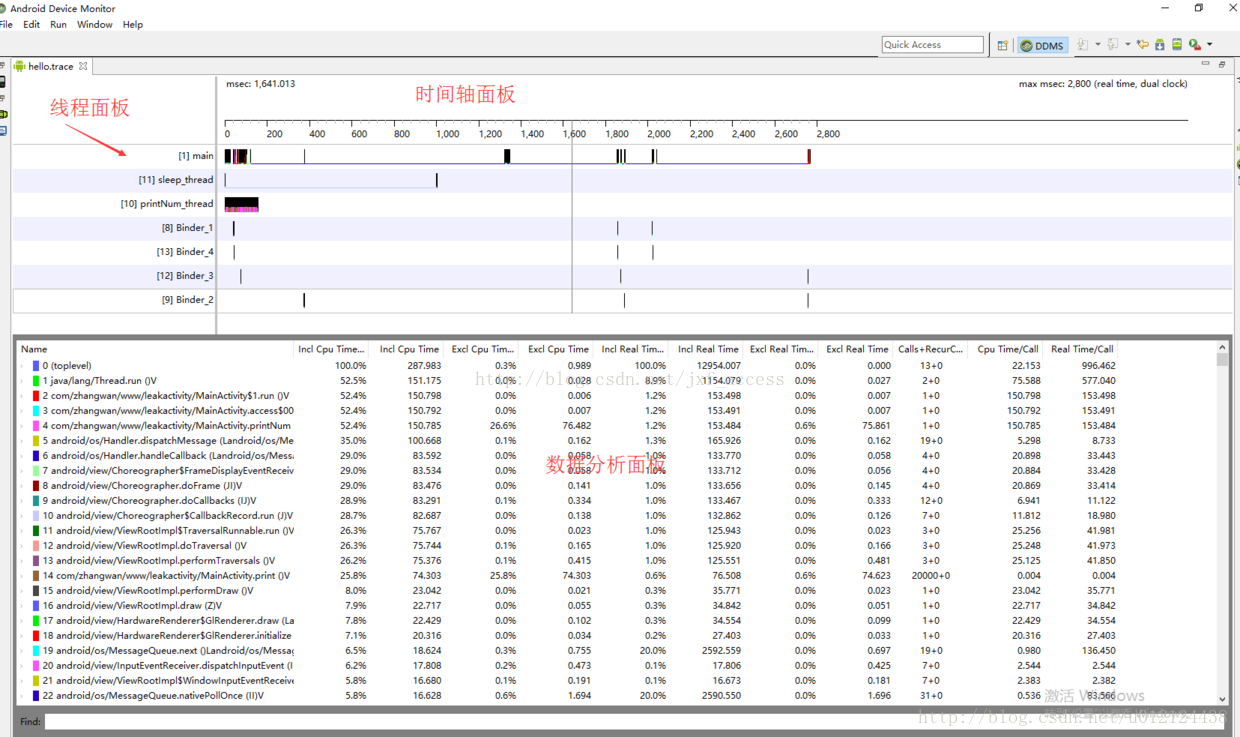Select the hello.trace editor tab

(x=50, y=66)
